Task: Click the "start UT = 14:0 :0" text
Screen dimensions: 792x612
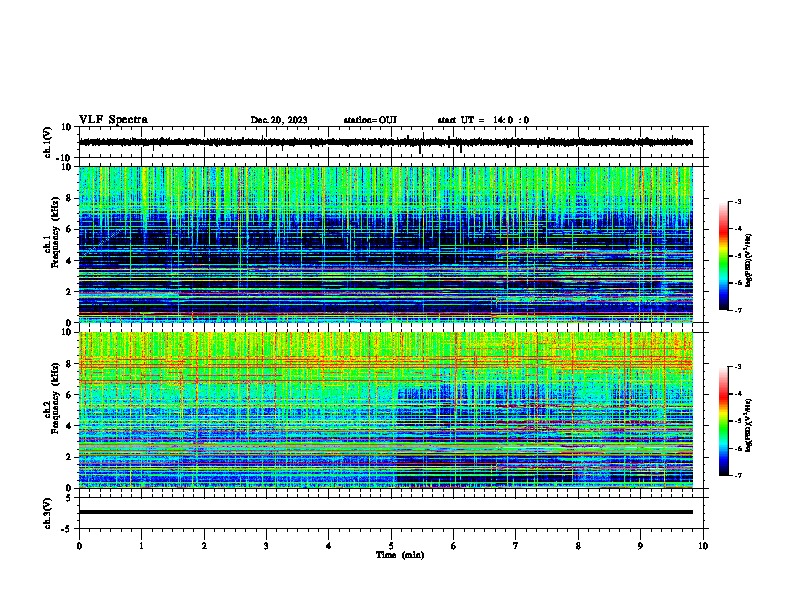Action: point(483,120)
